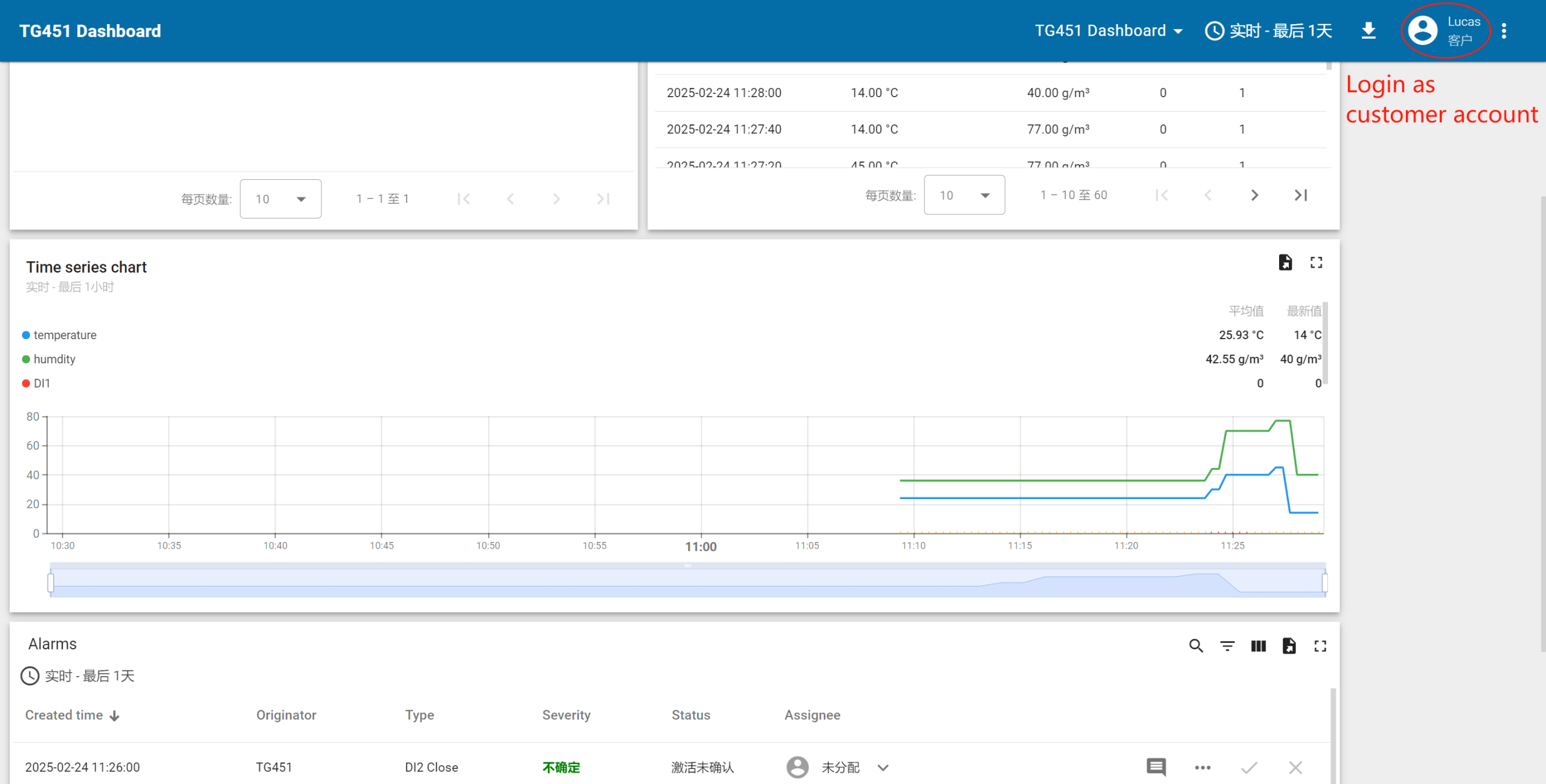
Task: Open the Alarms filter icon
Action: 1227,646
